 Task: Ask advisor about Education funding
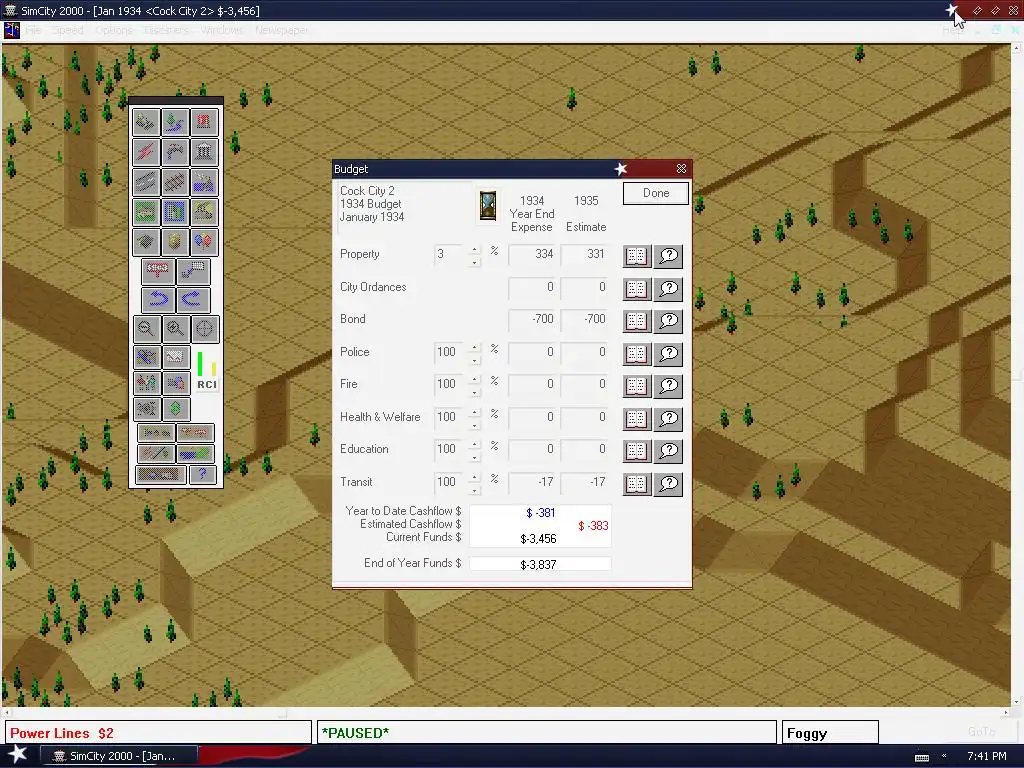coord(668,451)
